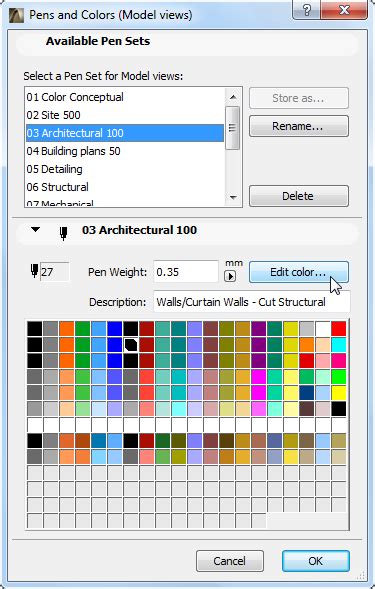Pick the dark green swatch in eighth row
This screenshot has width=375, height=589.
163,441
